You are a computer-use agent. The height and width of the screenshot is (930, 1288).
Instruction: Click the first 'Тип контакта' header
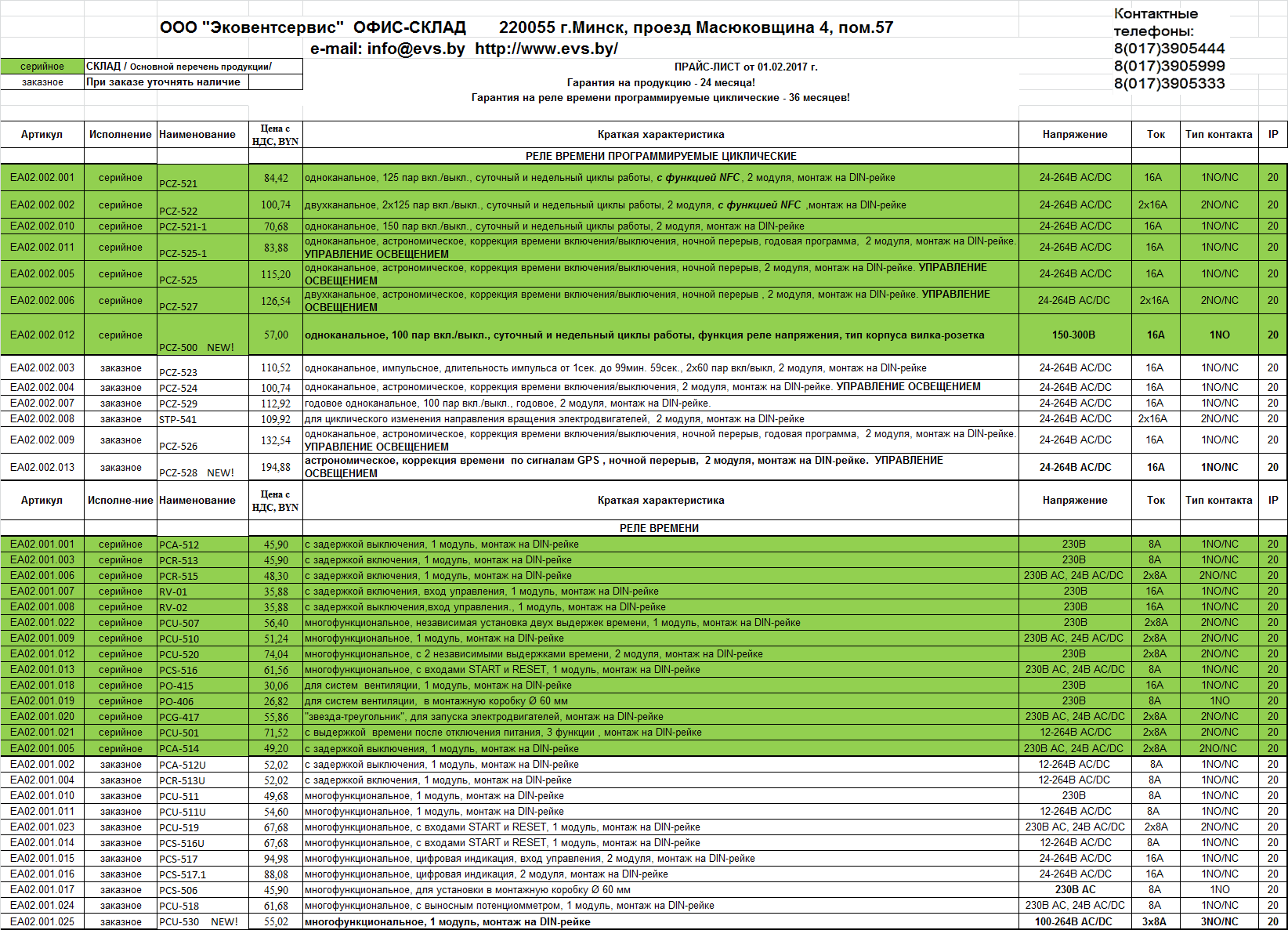coord(1218,134)
